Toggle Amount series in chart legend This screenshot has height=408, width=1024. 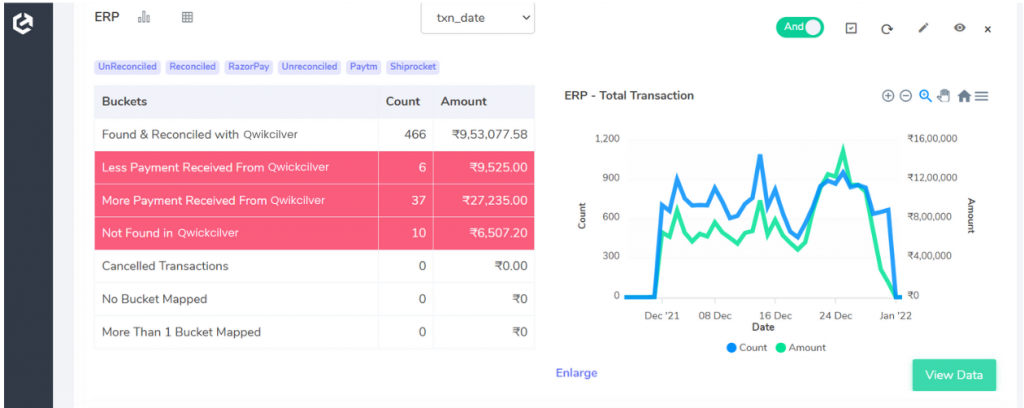click(x=801, y=348)
